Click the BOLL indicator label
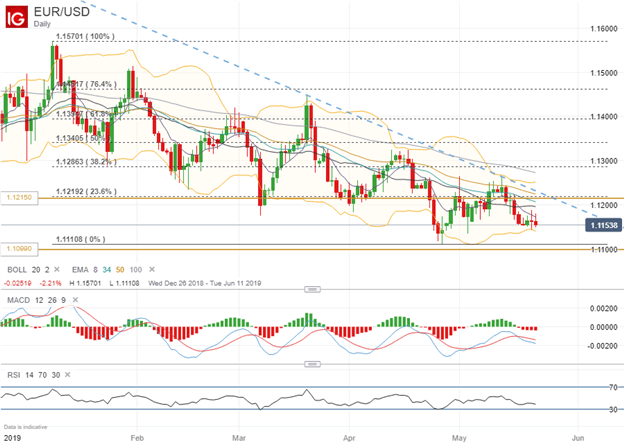The width and height of the screenshot is (624, 444). [17, 270]
